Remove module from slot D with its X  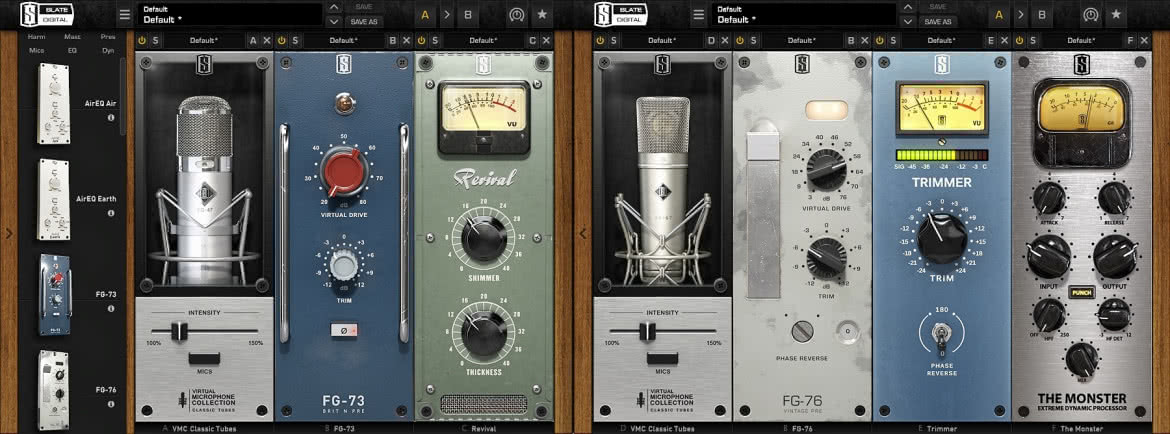coord(725,41)
